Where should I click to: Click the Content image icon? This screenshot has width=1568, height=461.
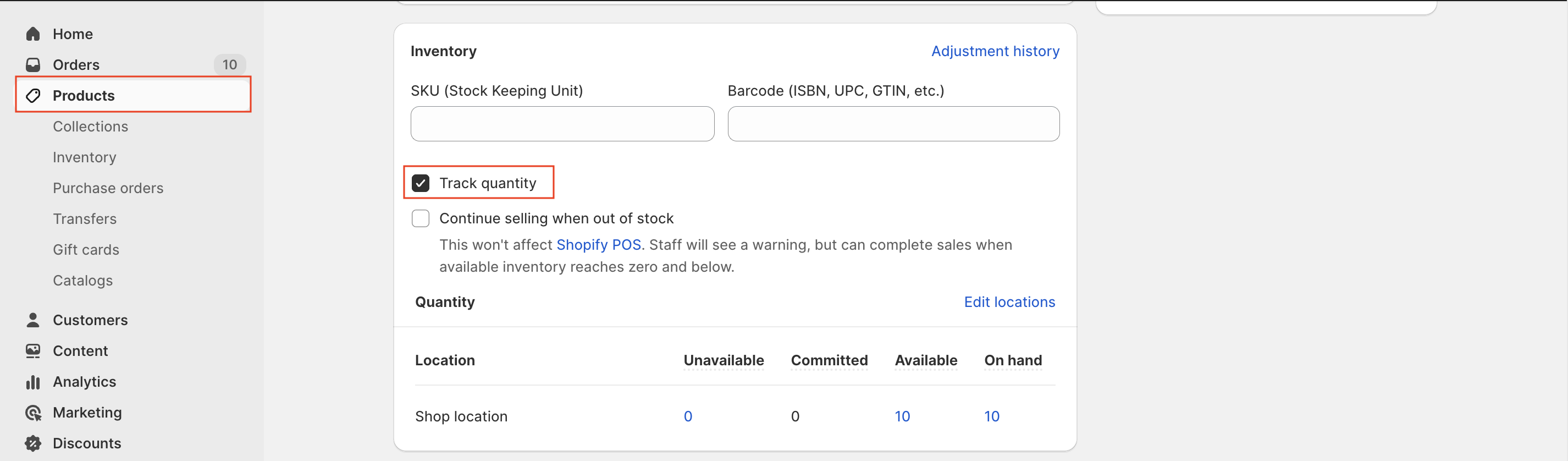coord(33,351)
